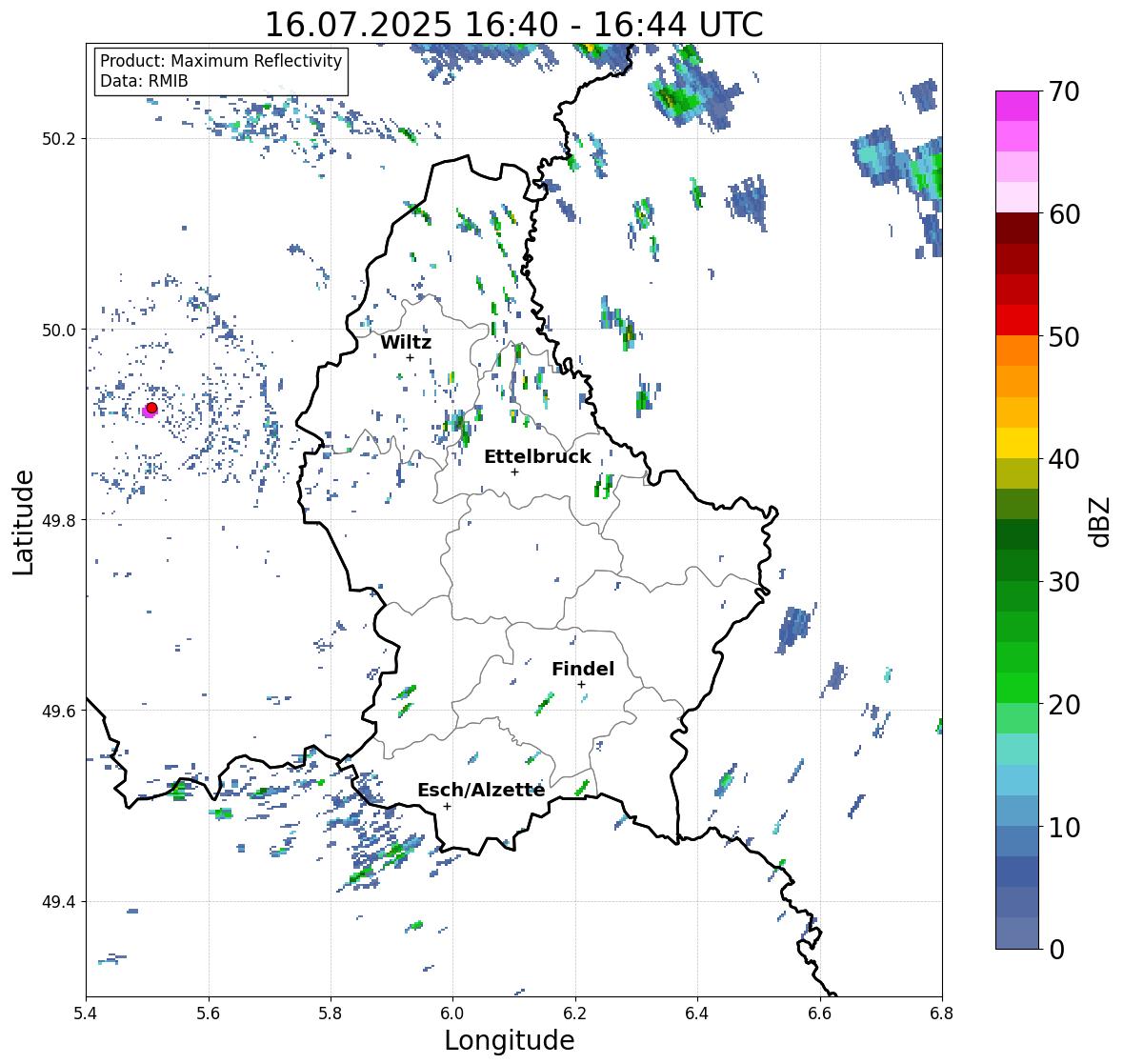Screen dimensions: 1123x1064
Task: Click the 6.8 longitude tick label
Action: click(x=942, y=1014)
